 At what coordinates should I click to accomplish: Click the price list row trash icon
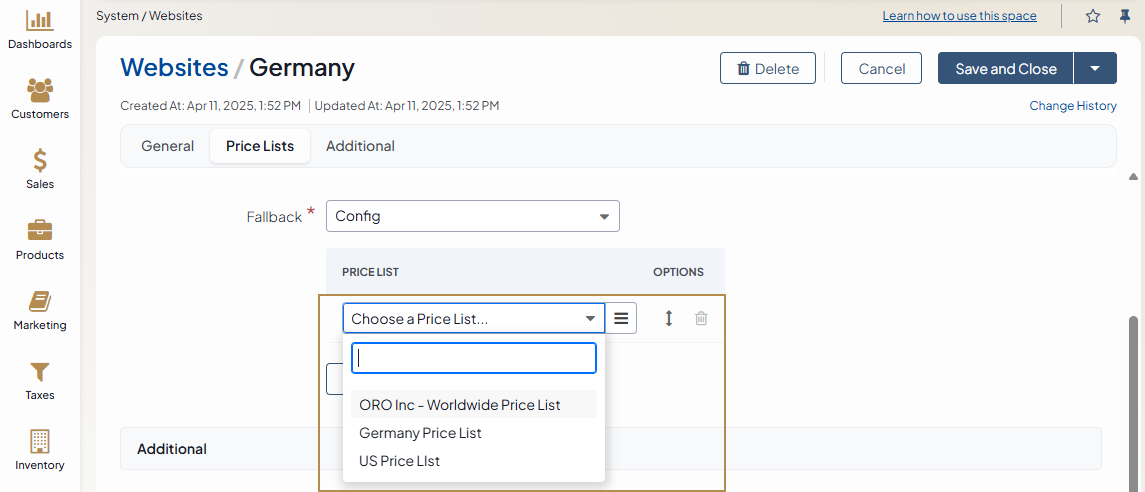701,319
